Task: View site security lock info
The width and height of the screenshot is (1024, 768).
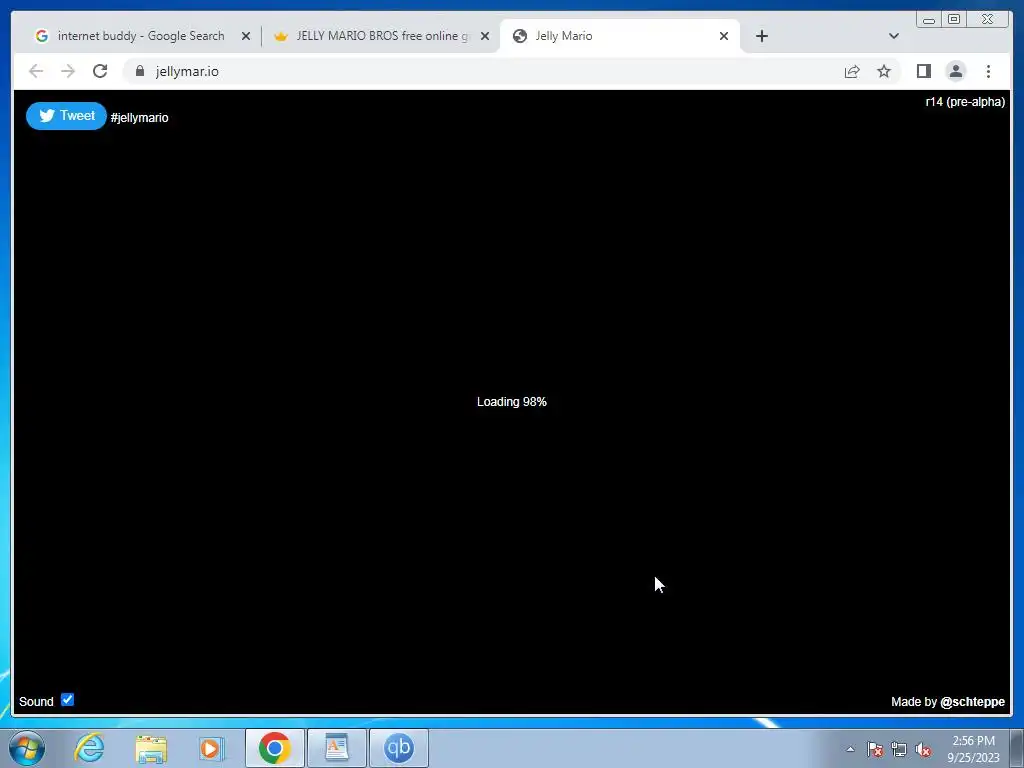Action: point(140,71)
